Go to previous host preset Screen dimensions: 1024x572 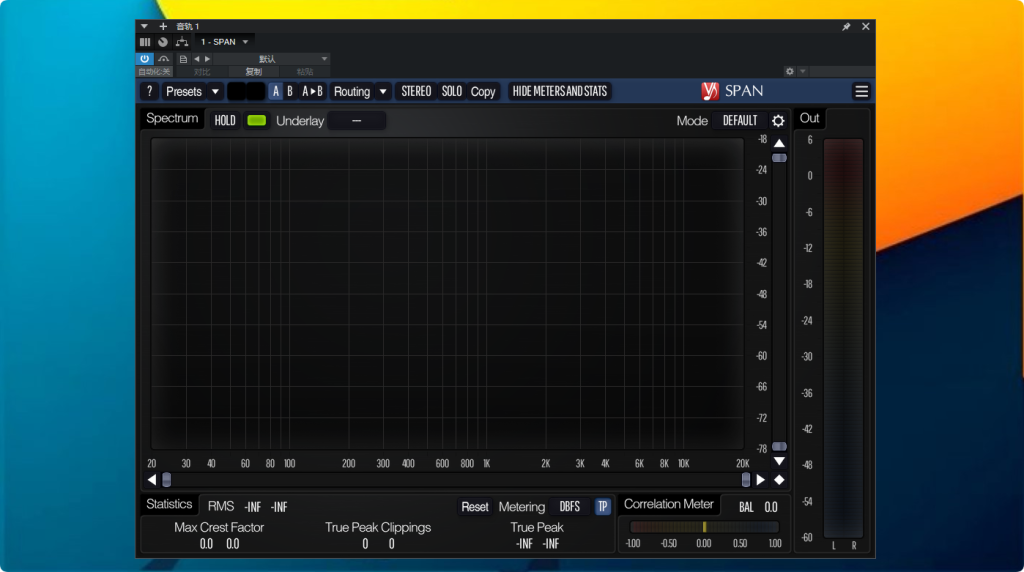(197, 59)
